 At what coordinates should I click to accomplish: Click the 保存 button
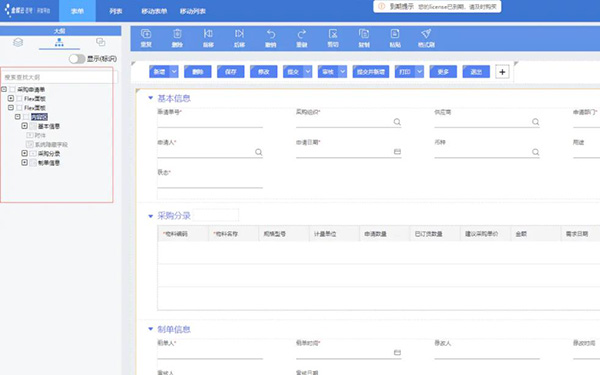point(231,72)
